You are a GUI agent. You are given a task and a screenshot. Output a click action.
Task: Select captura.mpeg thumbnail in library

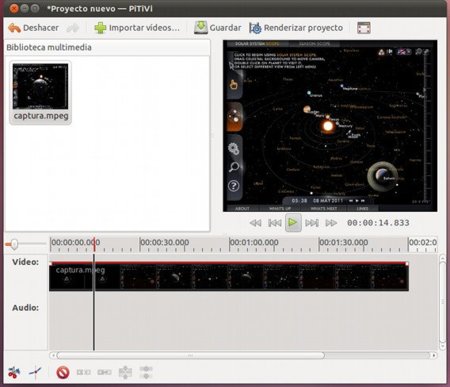point(40,92)
